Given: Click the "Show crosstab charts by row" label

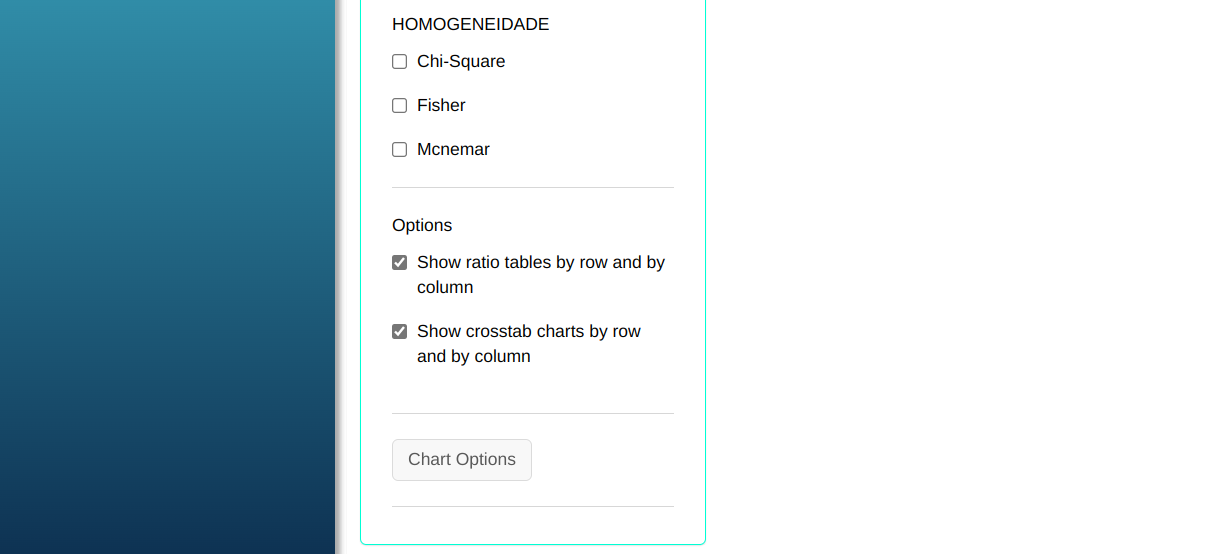Looking at the screenshot, I should (x=528, y=332).
